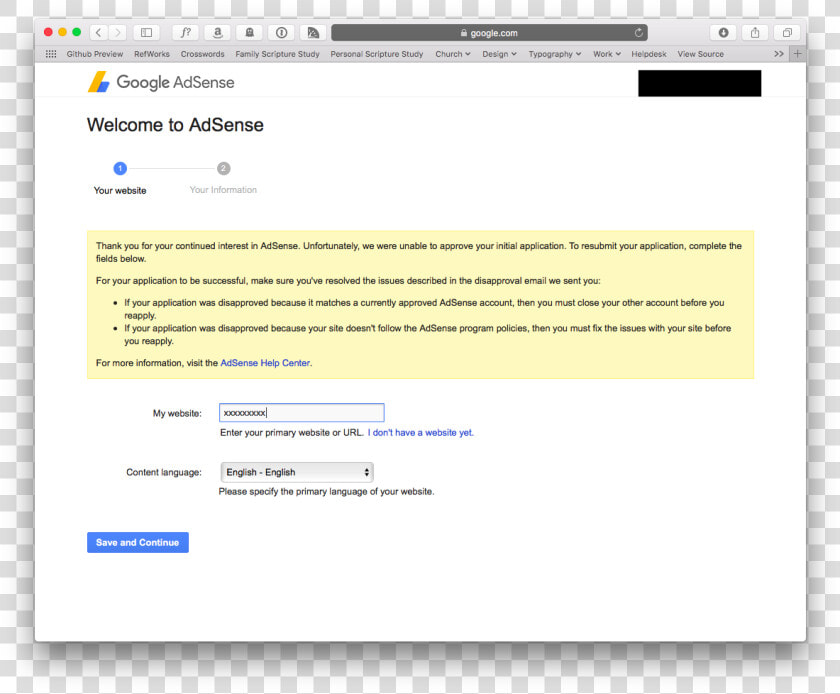Viewport: 840px width, 694px height.
Task: Show hidden bookmarks with double chevron
Action: (779, 54)
